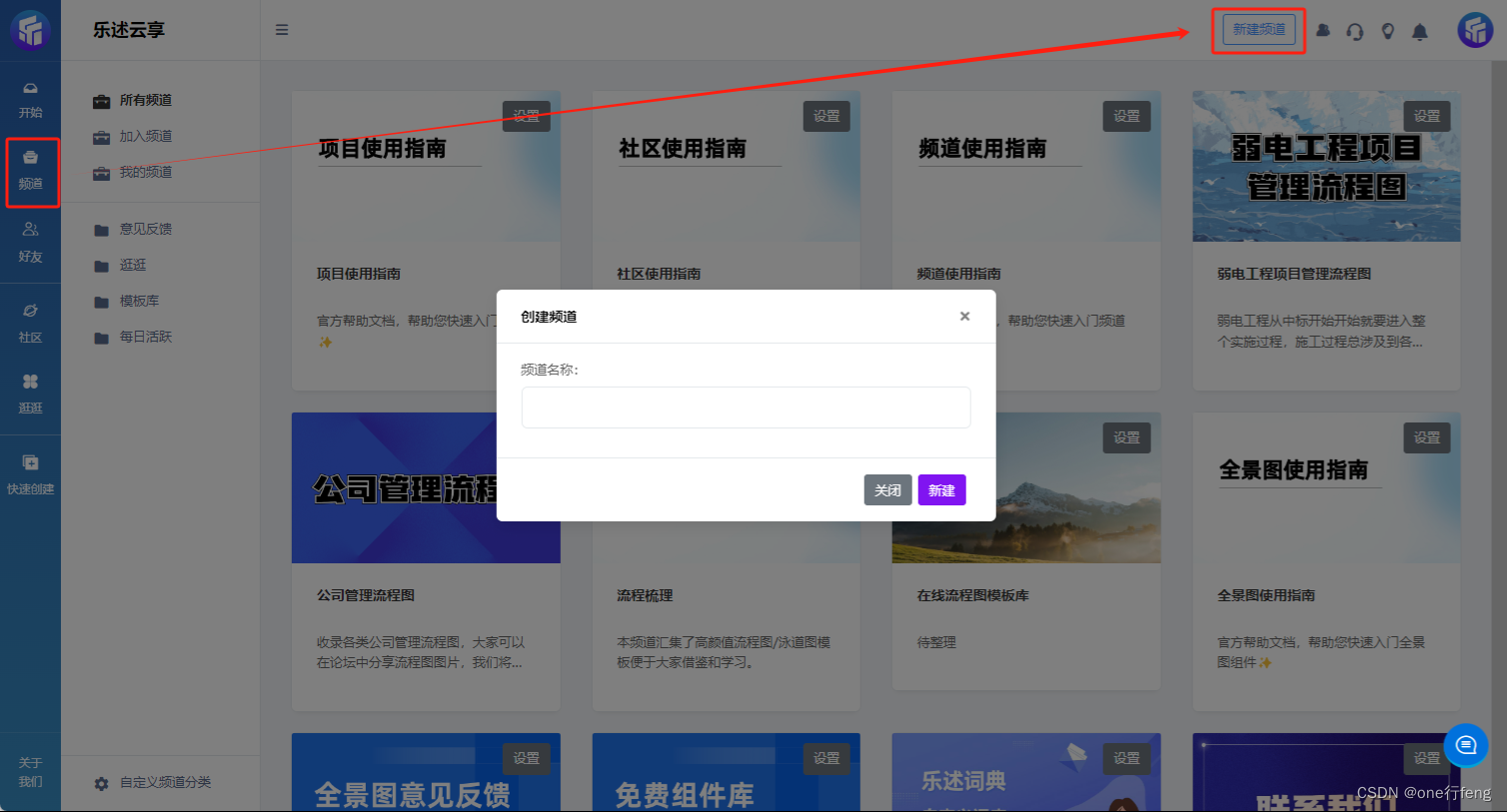Click the 乐述云享 header title
1507x812 pixels.
[x=129, y=30]
